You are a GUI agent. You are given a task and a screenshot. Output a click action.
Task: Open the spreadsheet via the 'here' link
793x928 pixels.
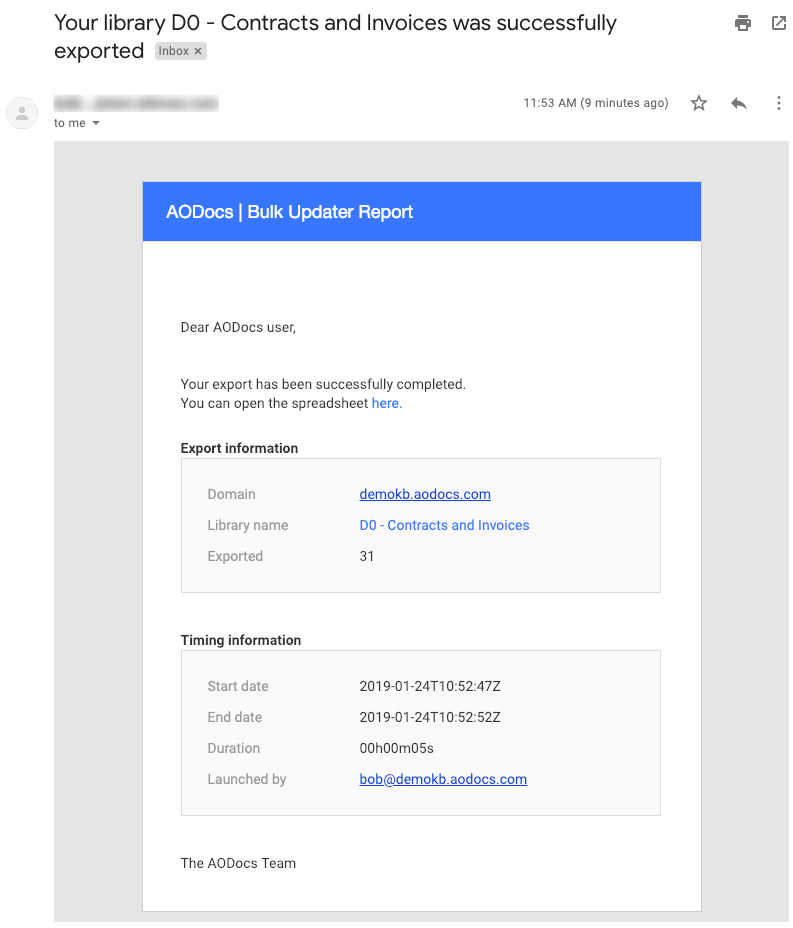pos(386,403)
